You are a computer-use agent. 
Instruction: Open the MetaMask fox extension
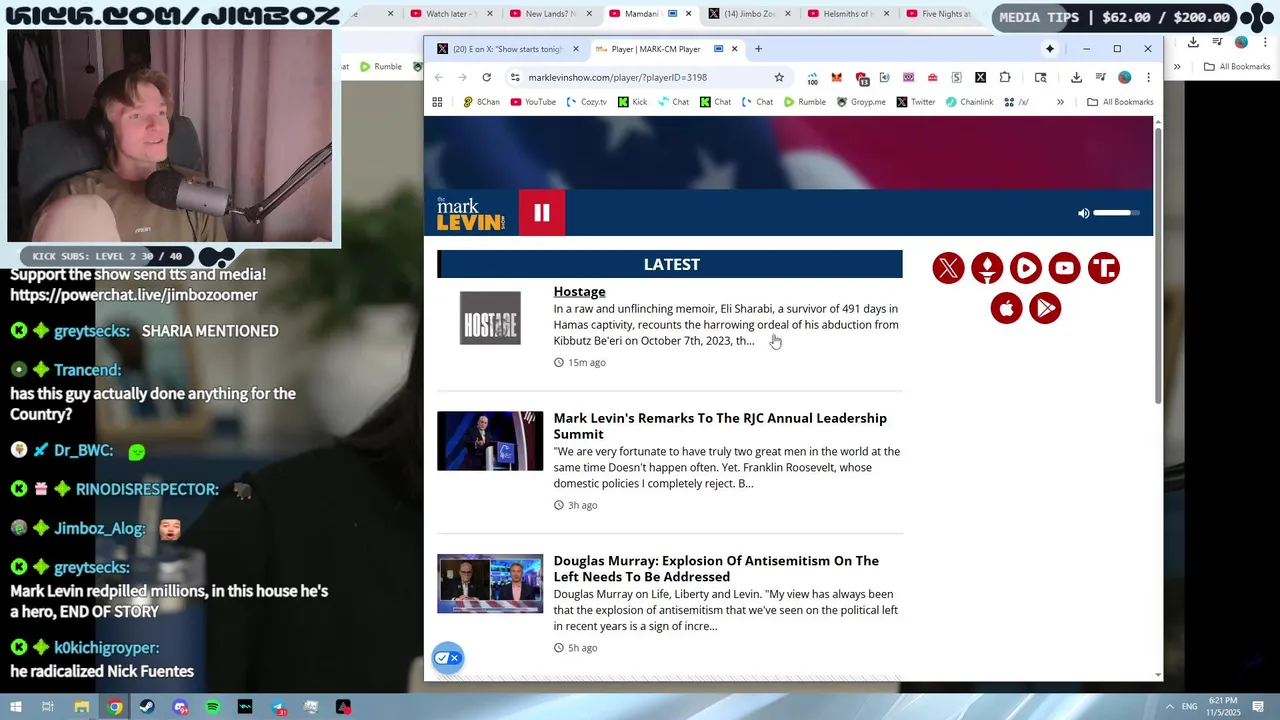pos(837,77)
